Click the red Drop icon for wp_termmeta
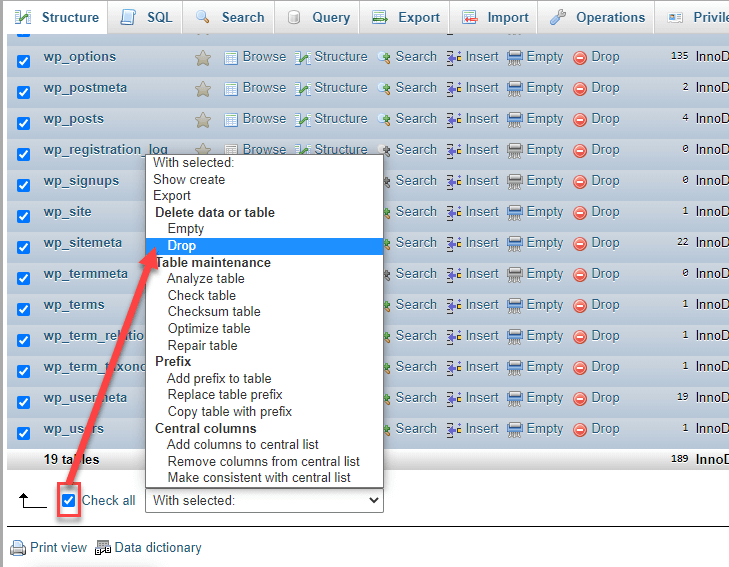This screenshot has width=729, height=567. [580, 275]
